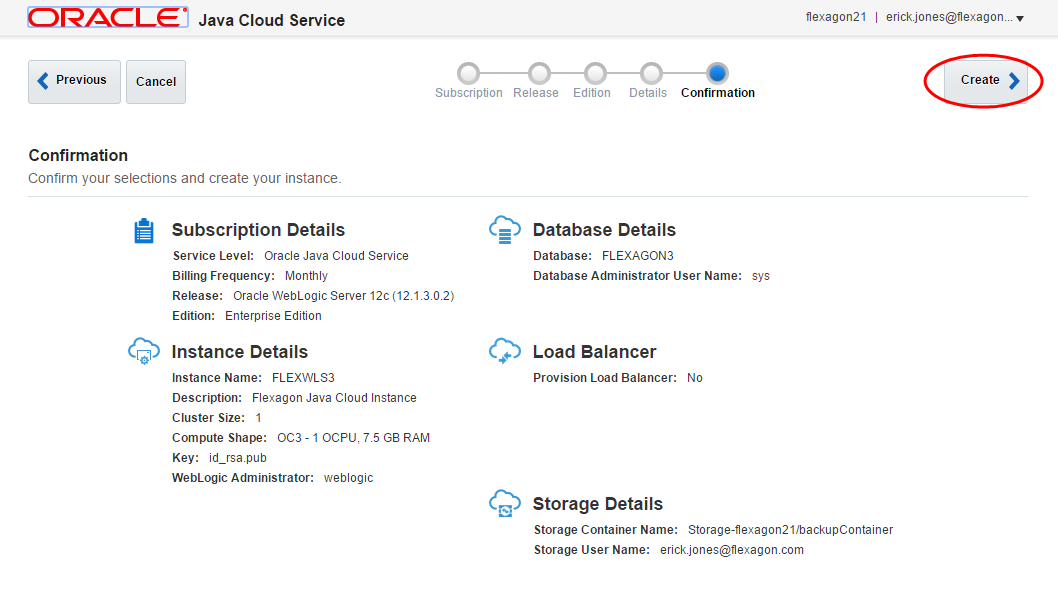Click the database name FLEXAGON3
This screenshot has height=598, width=1058.
(638, 256)
